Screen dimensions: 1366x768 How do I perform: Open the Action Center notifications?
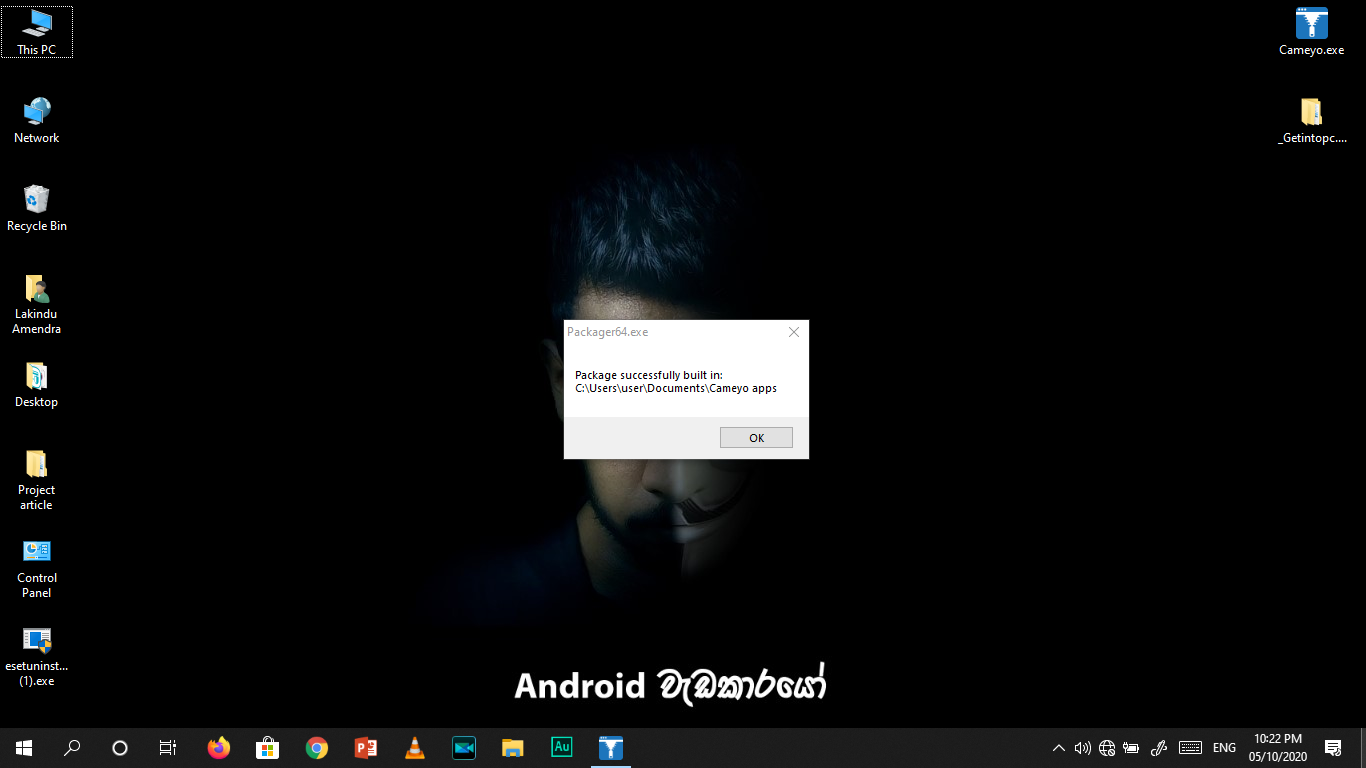click(1333, 748)
